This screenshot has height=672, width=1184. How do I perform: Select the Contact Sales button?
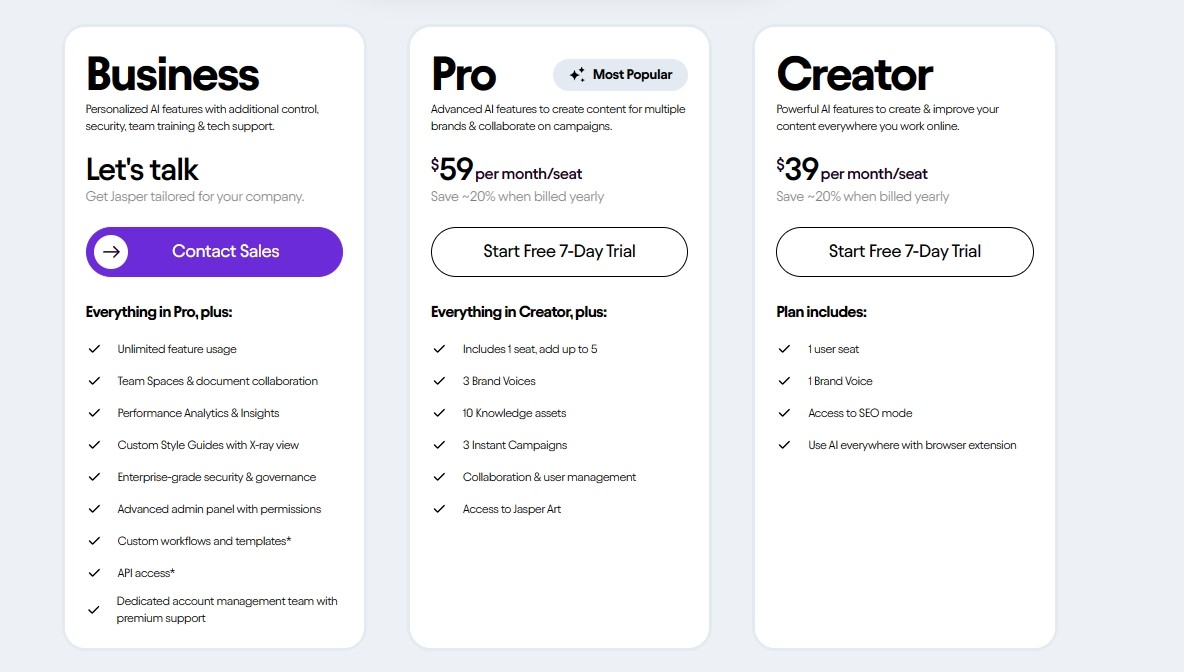click(x=214, y=252)
